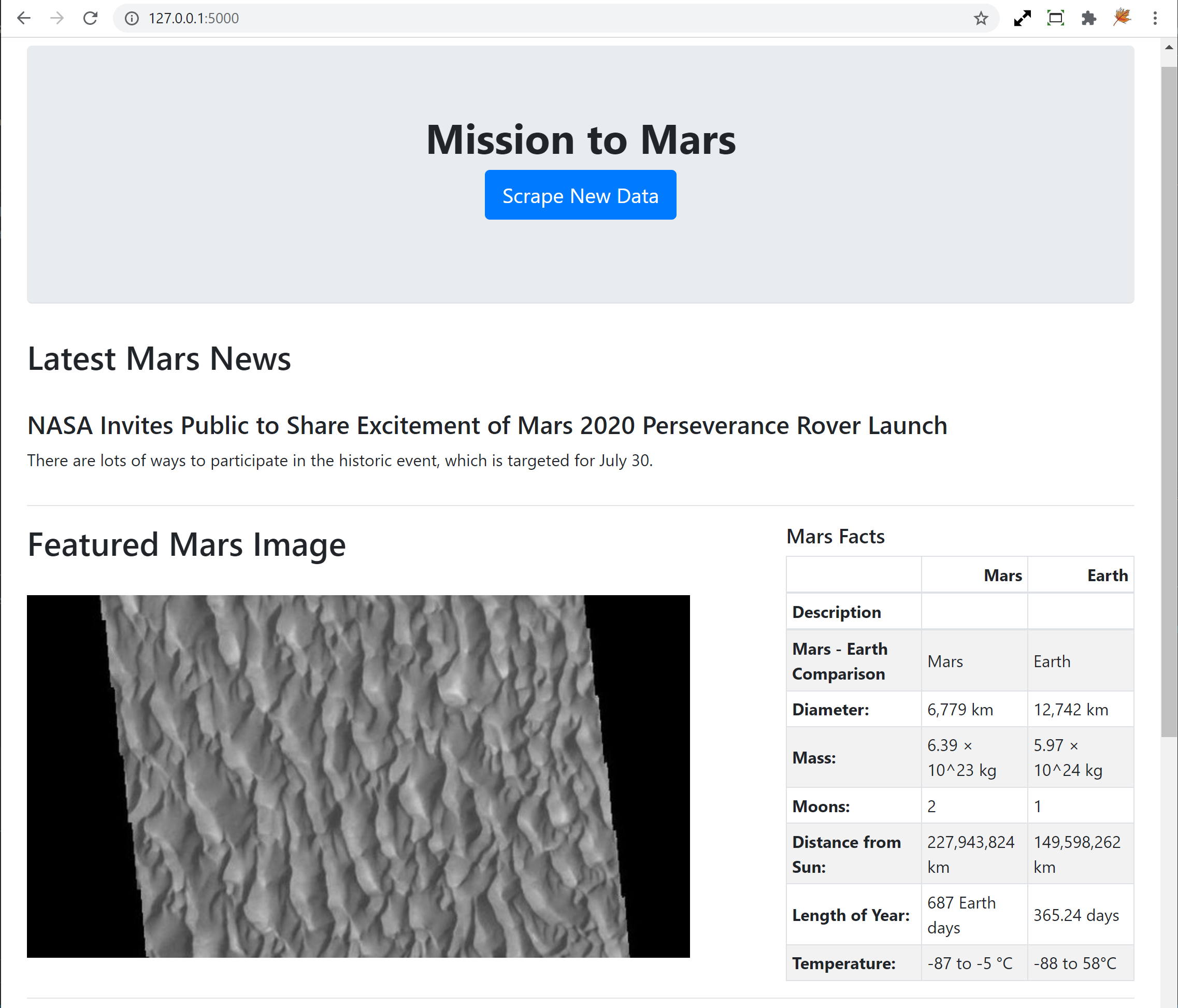Open the green screen-capture extension icon
The image size is (1178, 1008).
[x=1056, y=18]
